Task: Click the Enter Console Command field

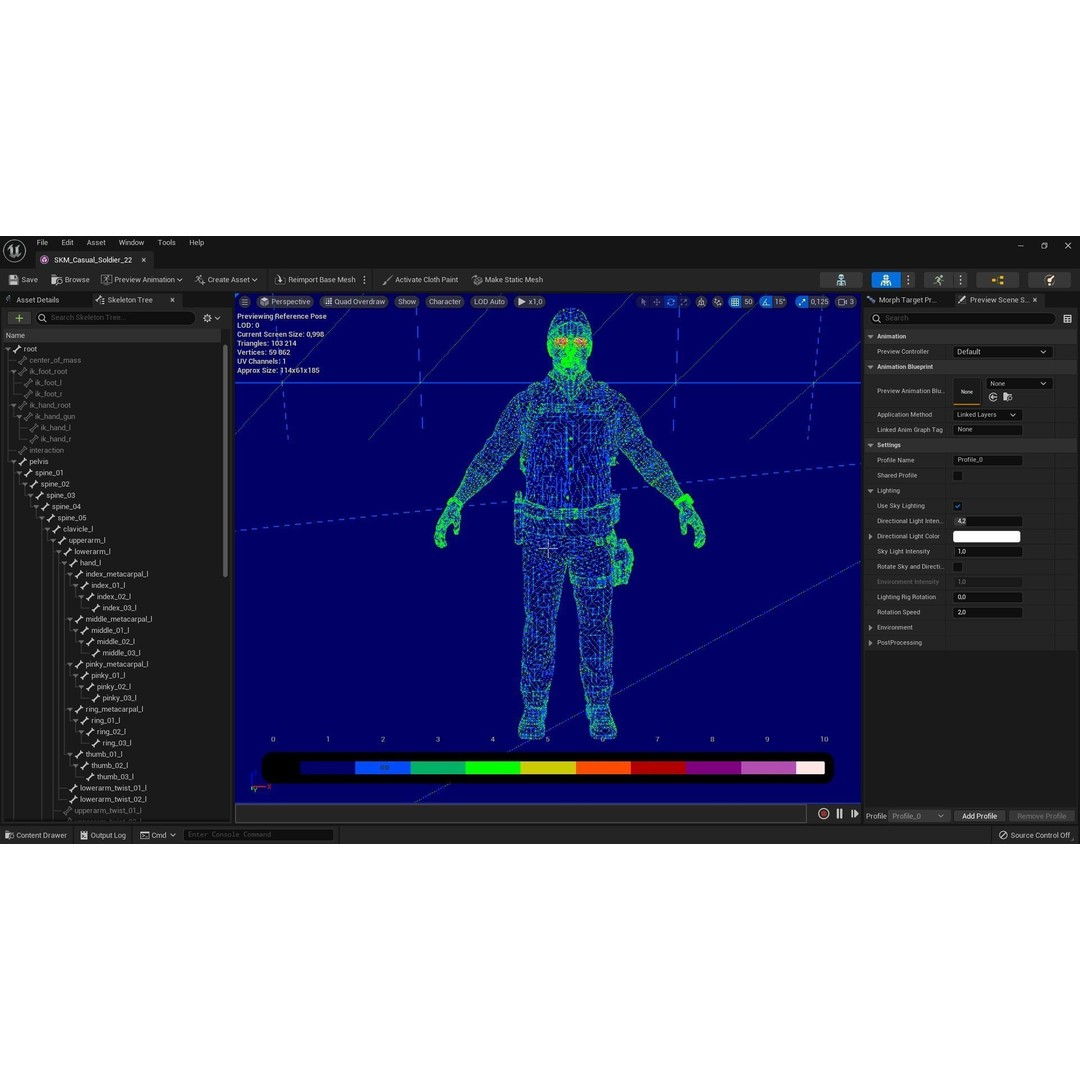Action: click(258, 835)
